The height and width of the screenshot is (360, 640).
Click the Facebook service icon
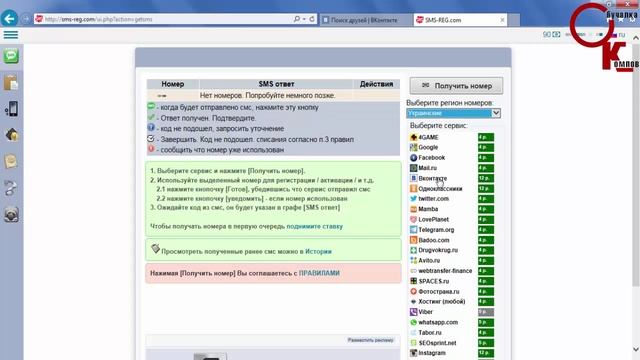tap(413, 158)
